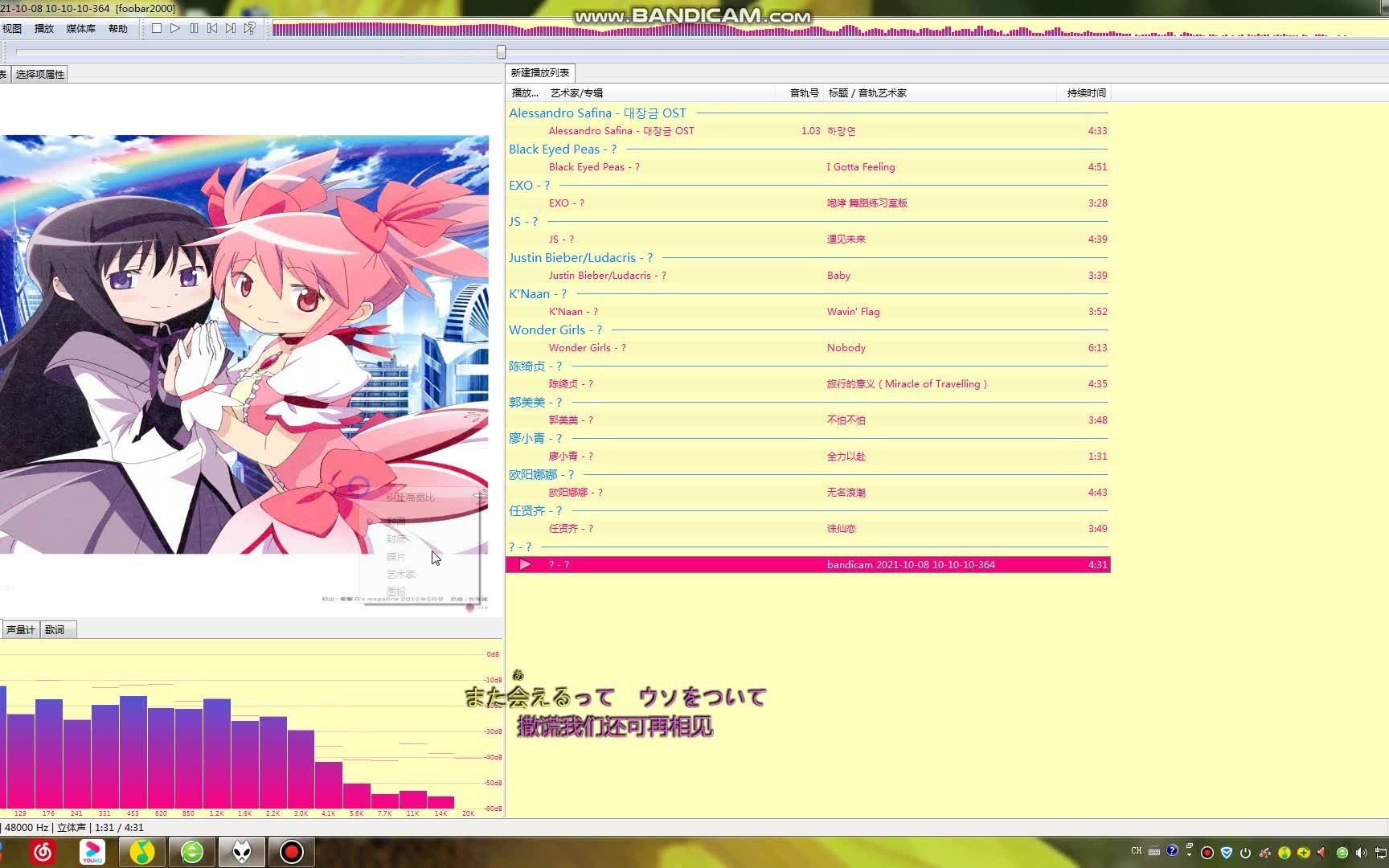The image size is (1389, 868).
Task: Select the 诛仙恋 track
Action: pyautogui.click(x=808, y=529)
